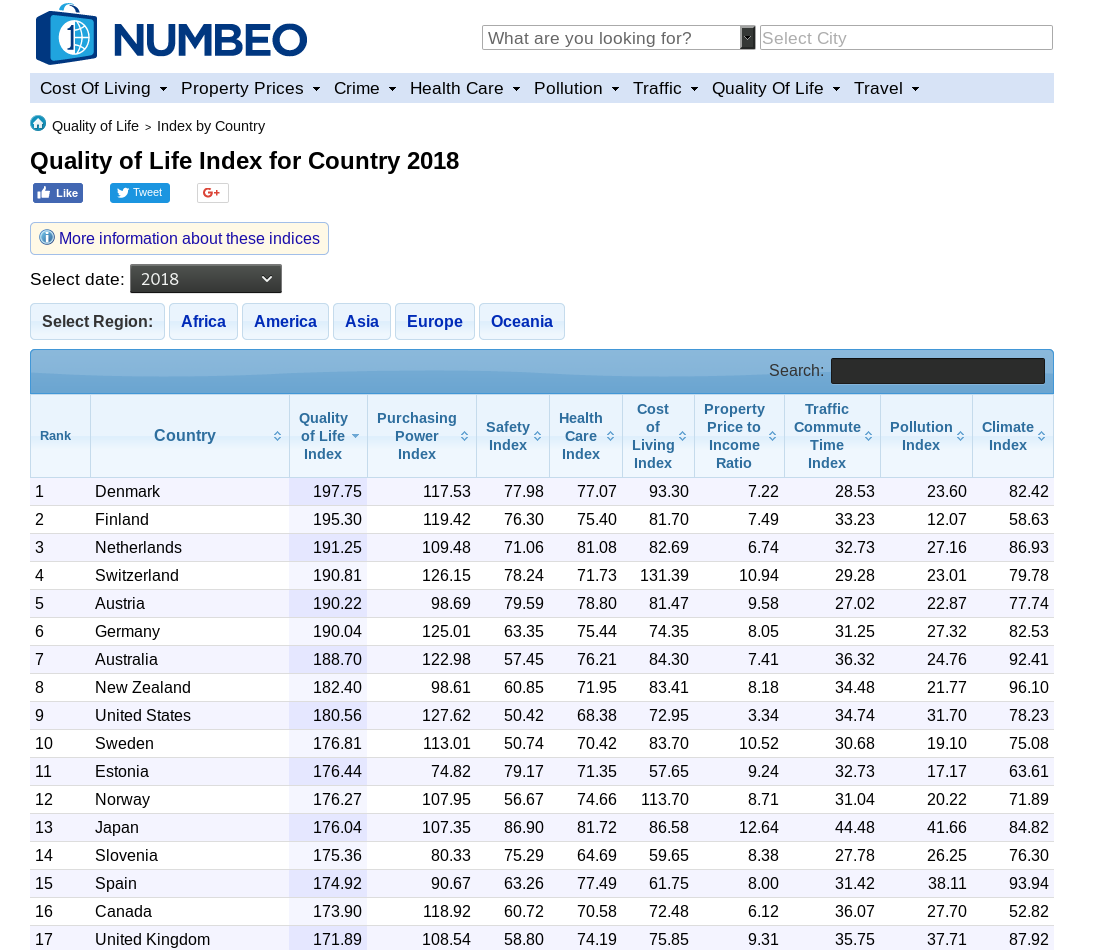Sort table by Country column arrows
Viewport: 1099px width, 950px height.
tap(278, 436)
